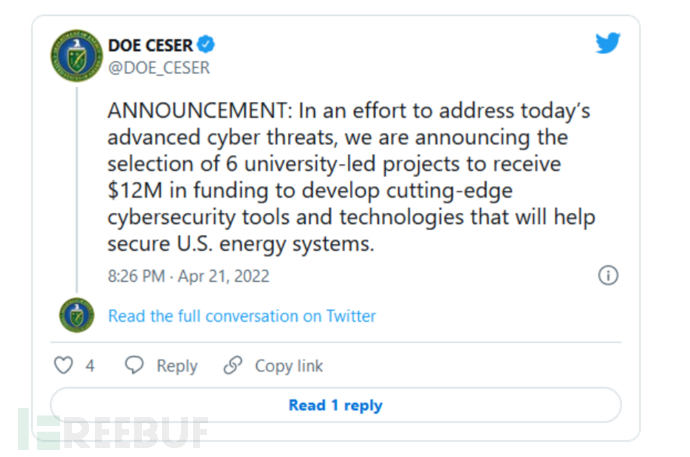
Task: Open the tweet info circle icon
Action: click(x=607, y=276)
